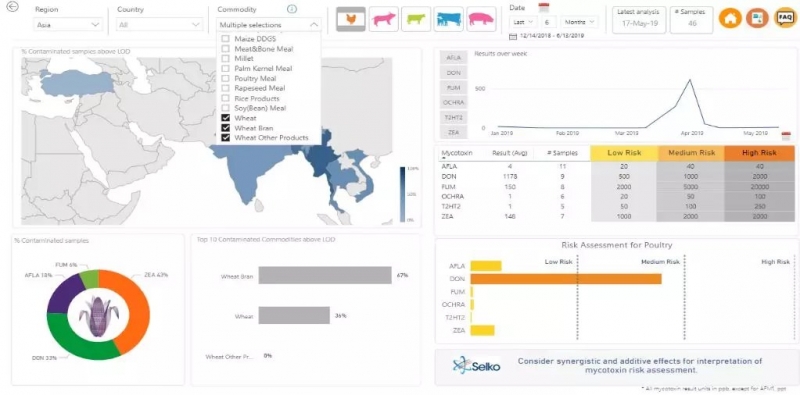
Task: Click the Selko logo
Action: (476, 366)
